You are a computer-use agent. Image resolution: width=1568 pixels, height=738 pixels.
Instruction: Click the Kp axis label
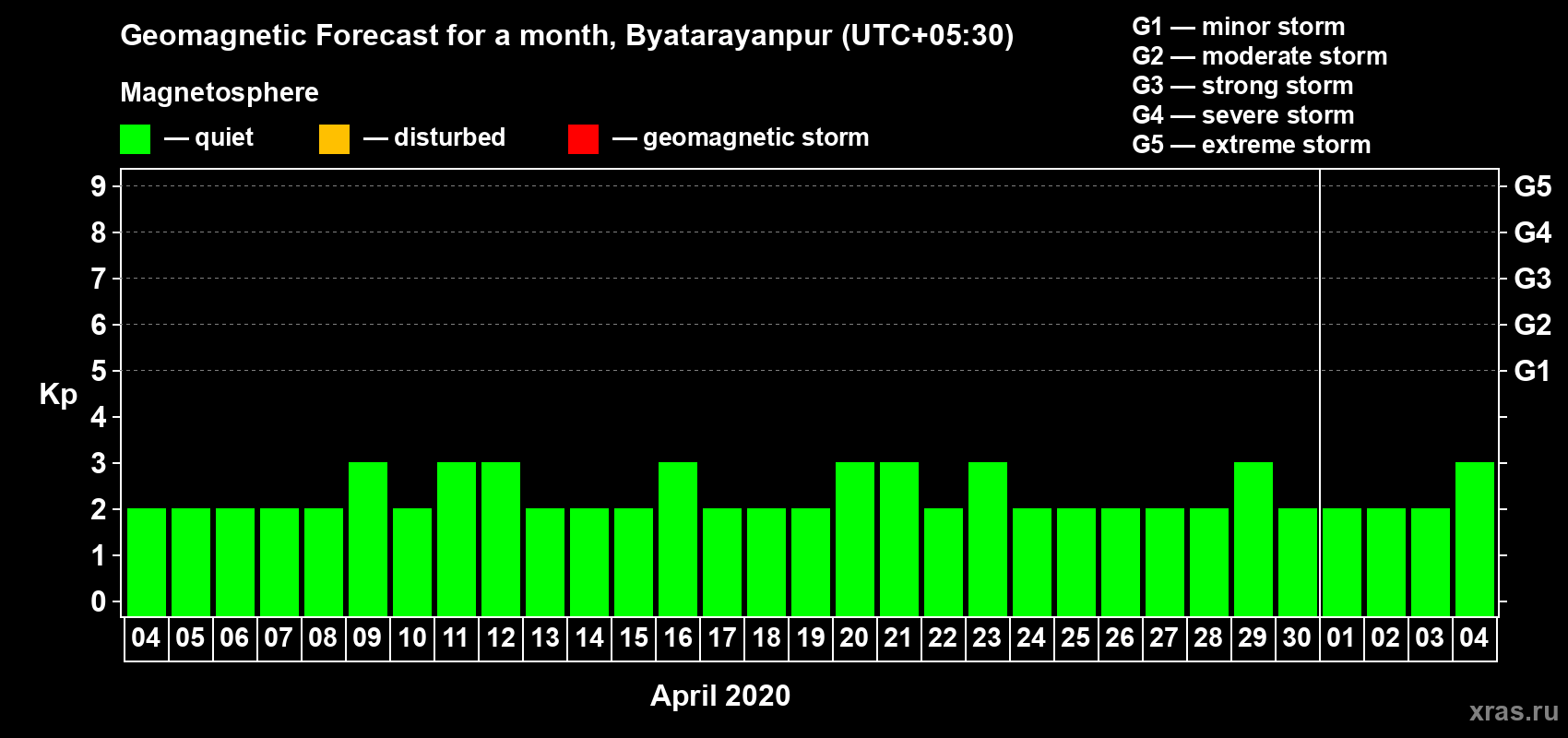tap(58, 395)
